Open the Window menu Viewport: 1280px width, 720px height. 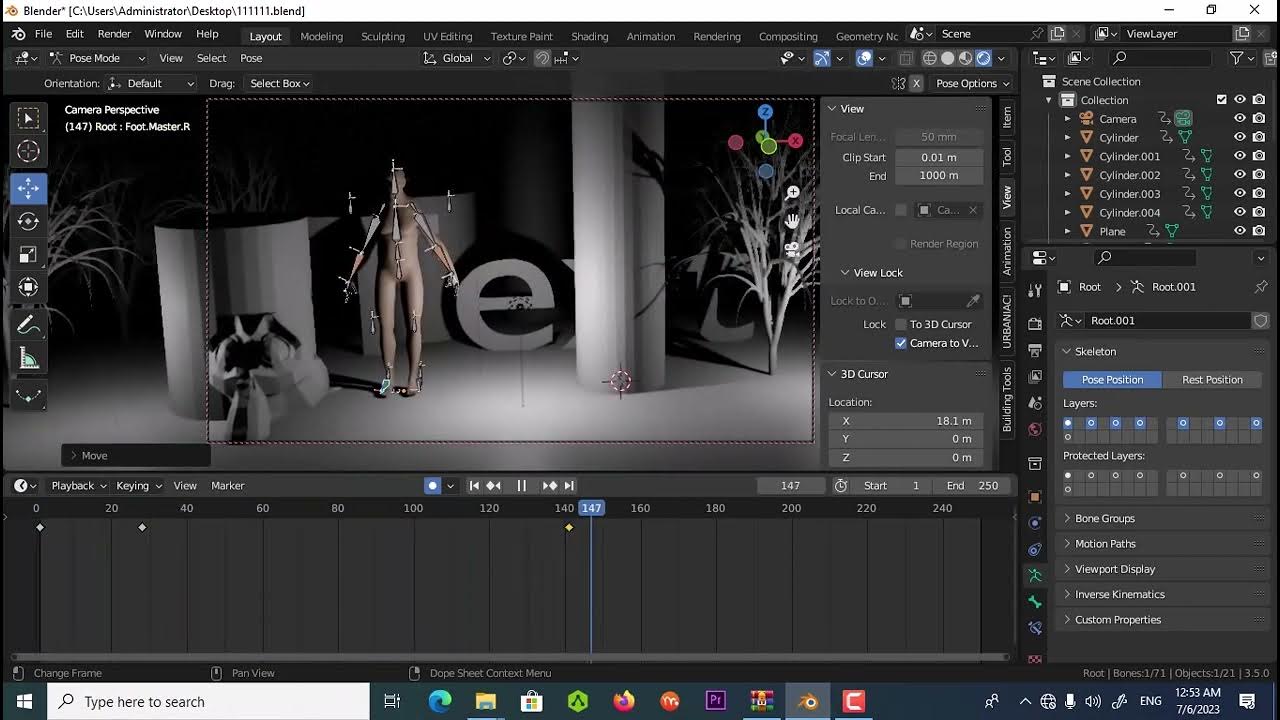163,34
